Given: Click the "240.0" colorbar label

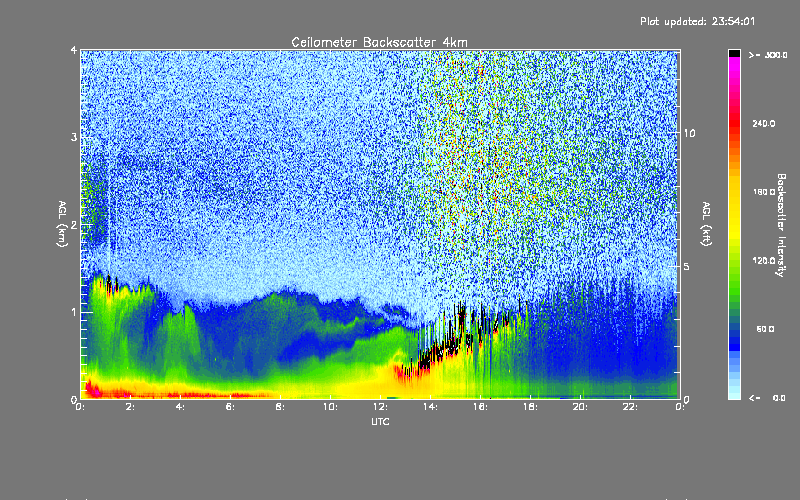Looking at the screenshot, I should (764, 123).
